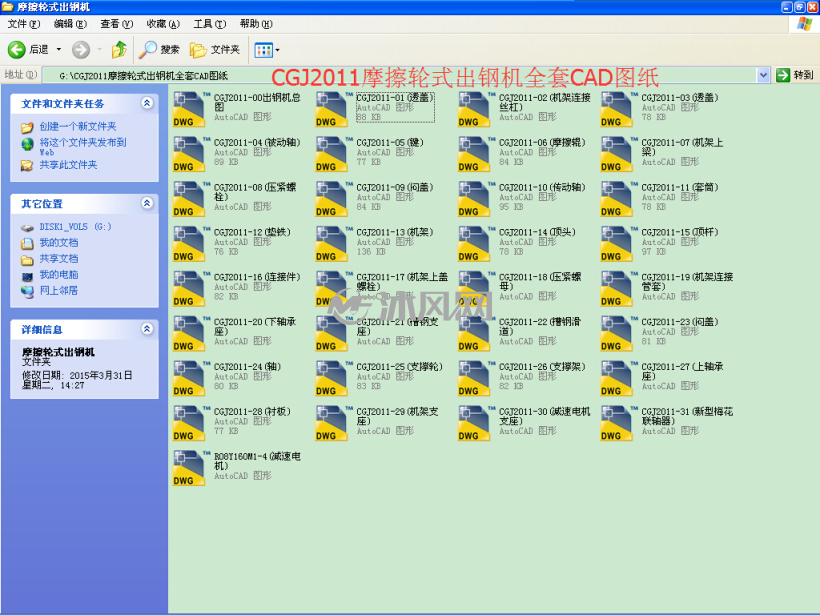Select CGJ2011-05 (键) DWG icon
This screenshot has width=820, height=615.
[332, 154]
